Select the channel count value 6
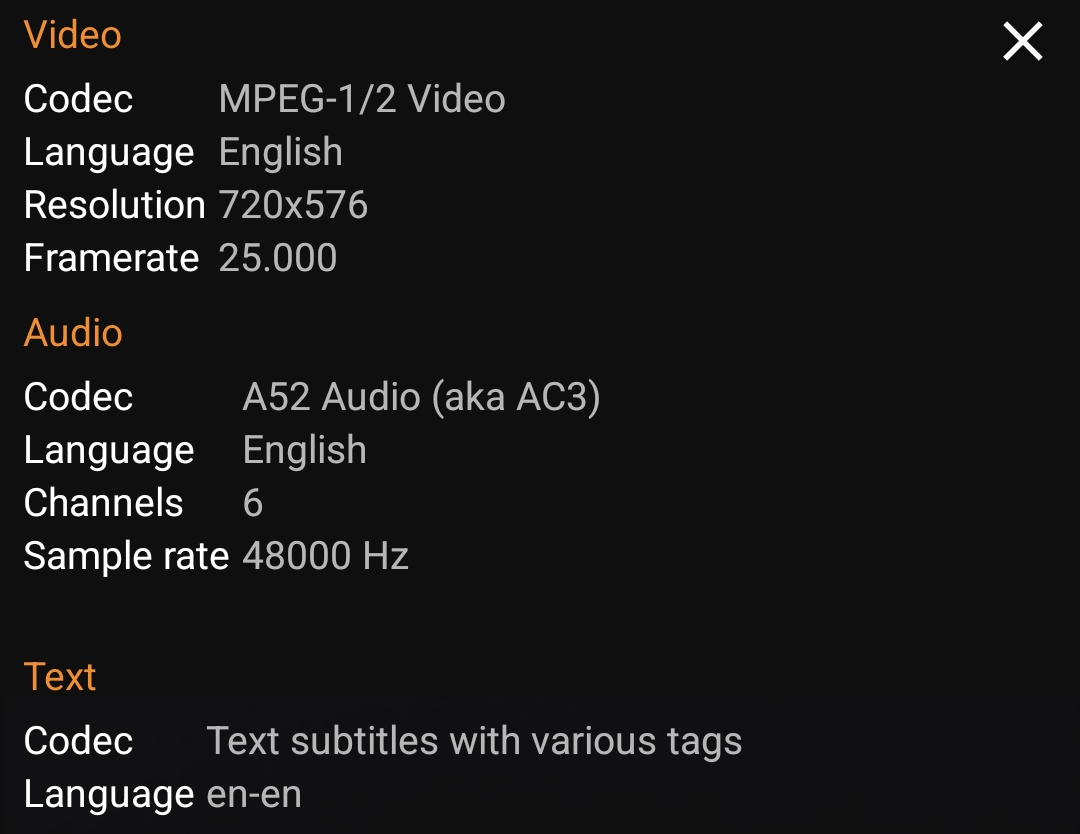Screen dimensions: 1080x834 tap(253, 503)
